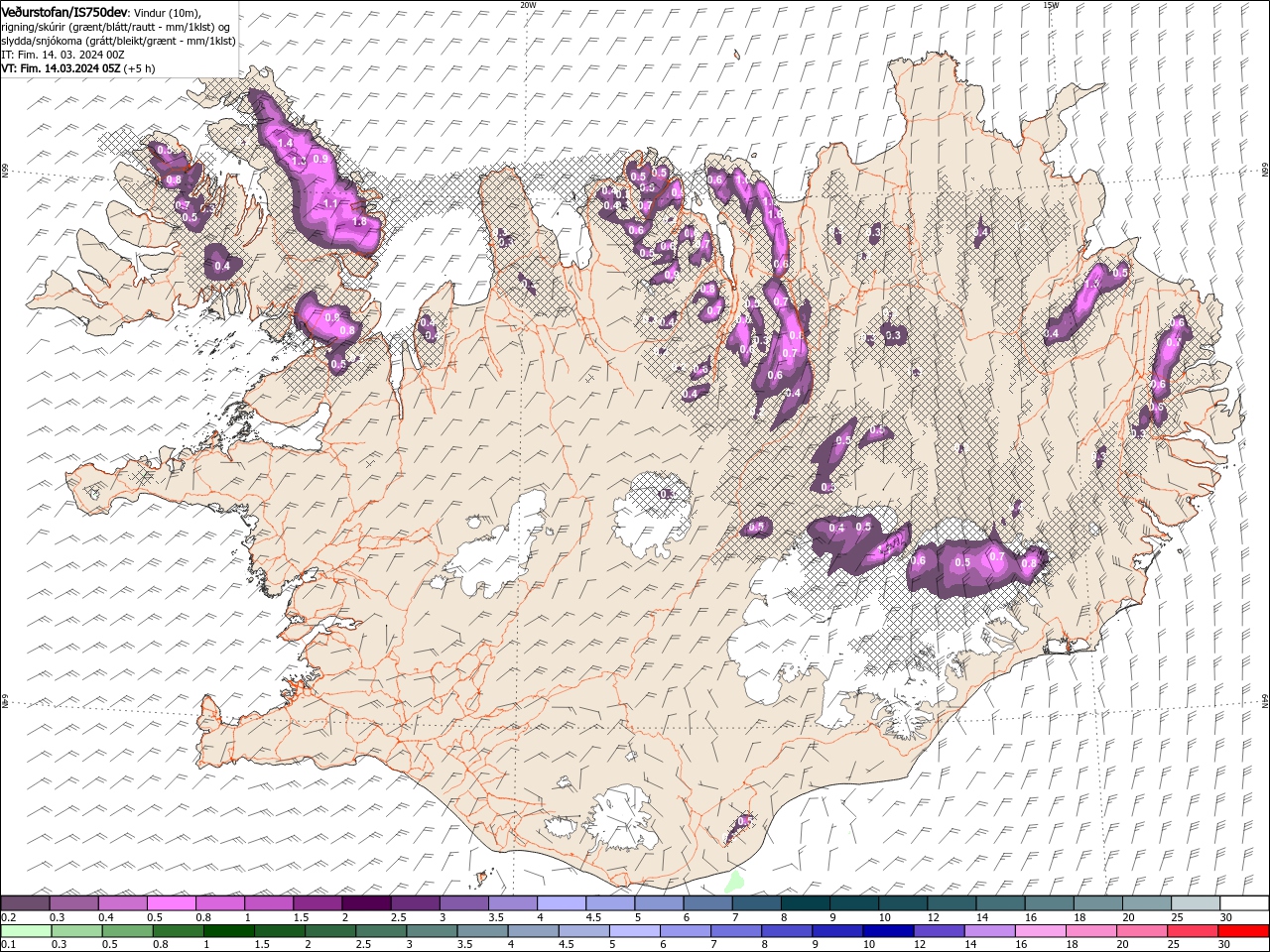Pick the 14 lilac swatch in lower legend row
Viewport: 1270px width, 952px height.
(x=989, y=931)
